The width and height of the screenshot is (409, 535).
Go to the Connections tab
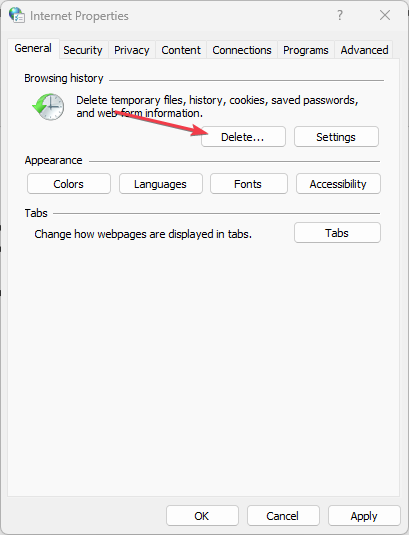(242, 50)
